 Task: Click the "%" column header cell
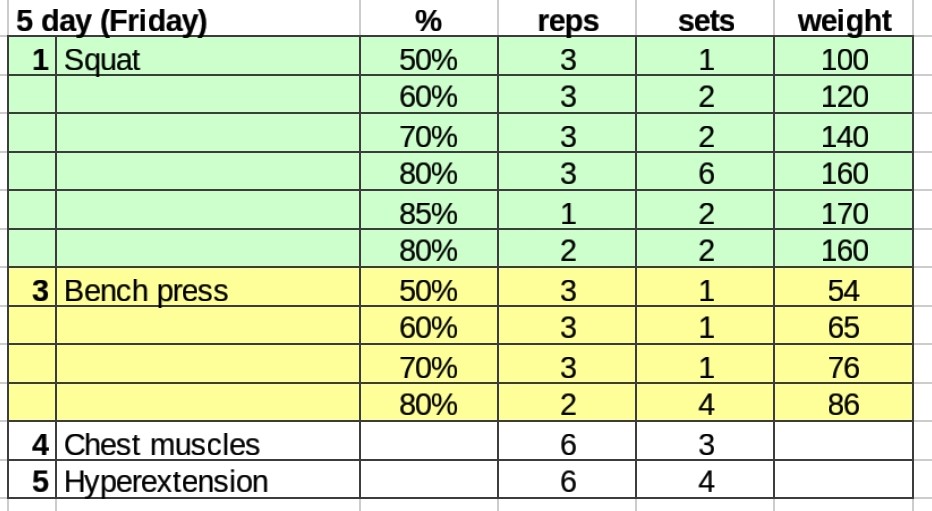click(x=428, y=21)
